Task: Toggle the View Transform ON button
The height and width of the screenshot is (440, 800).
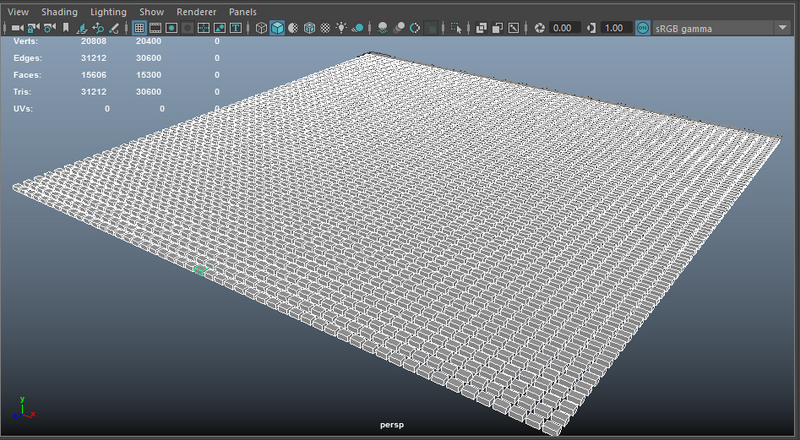Action: 643,28
